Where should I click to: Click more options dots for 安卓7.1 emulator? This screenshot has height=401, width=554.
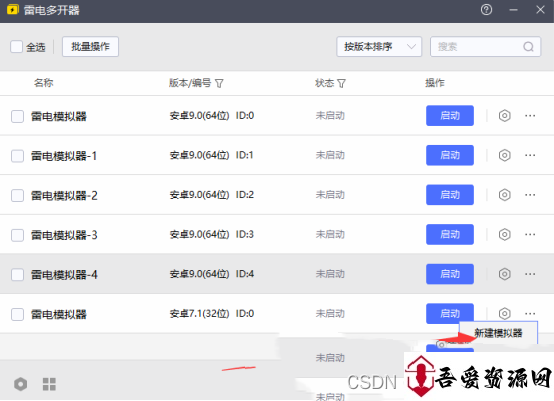(x=530, y=313)
